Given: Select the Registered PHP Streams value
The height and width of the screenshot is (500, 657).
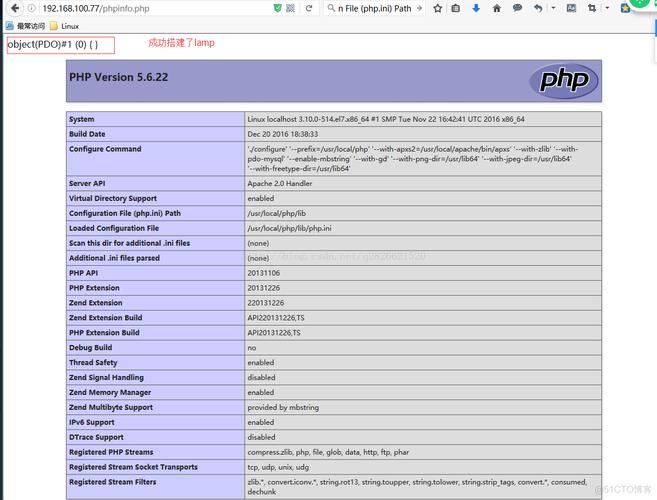Looking at the screenshot, I should (328, 452).
